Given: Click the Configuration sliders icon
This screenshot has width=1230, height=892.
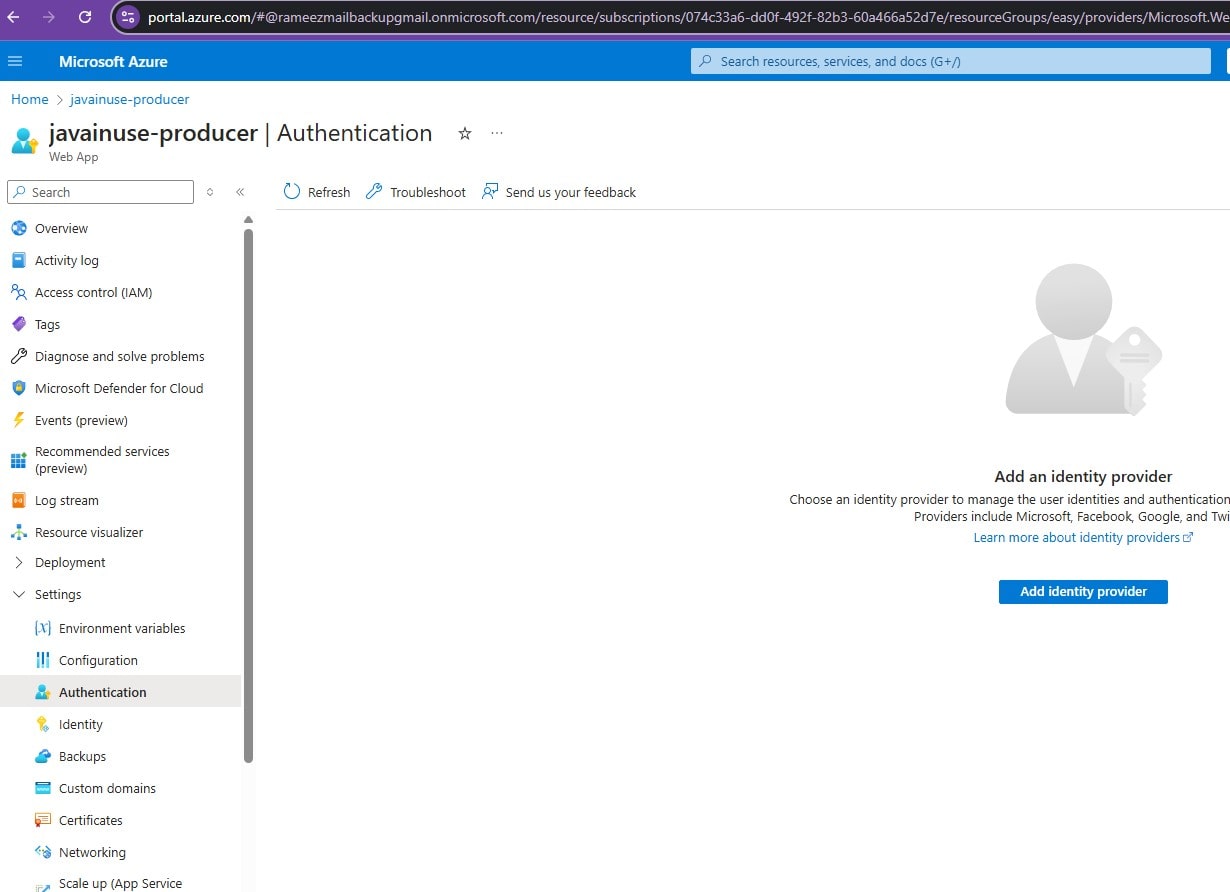Looking at the screenshot, I should pyautogui.click(x=42, y=660).
